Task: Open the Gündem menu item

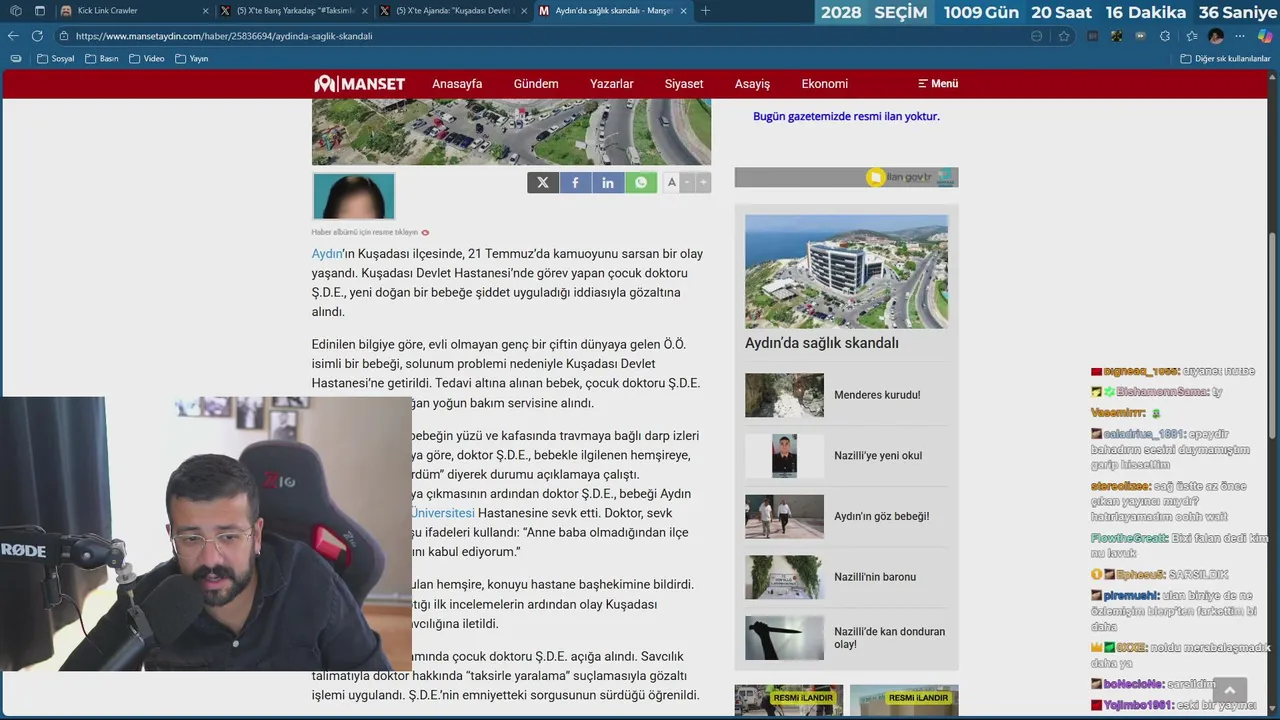Action: (536, 84)
